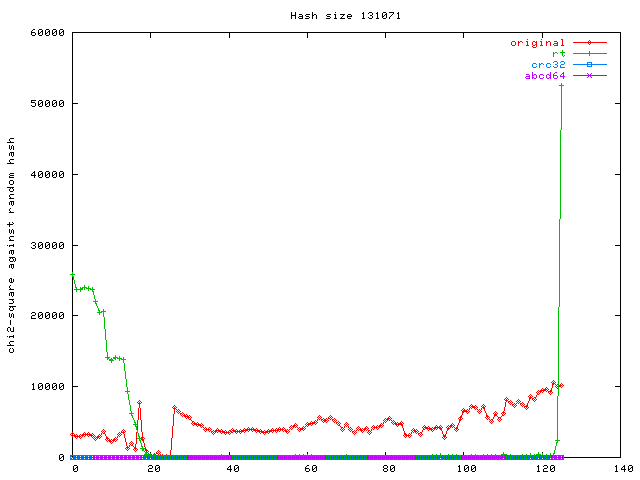The image size is (640, 480).
Task: Click the y-axis value 10000
Action: click(x=47, y=387)
